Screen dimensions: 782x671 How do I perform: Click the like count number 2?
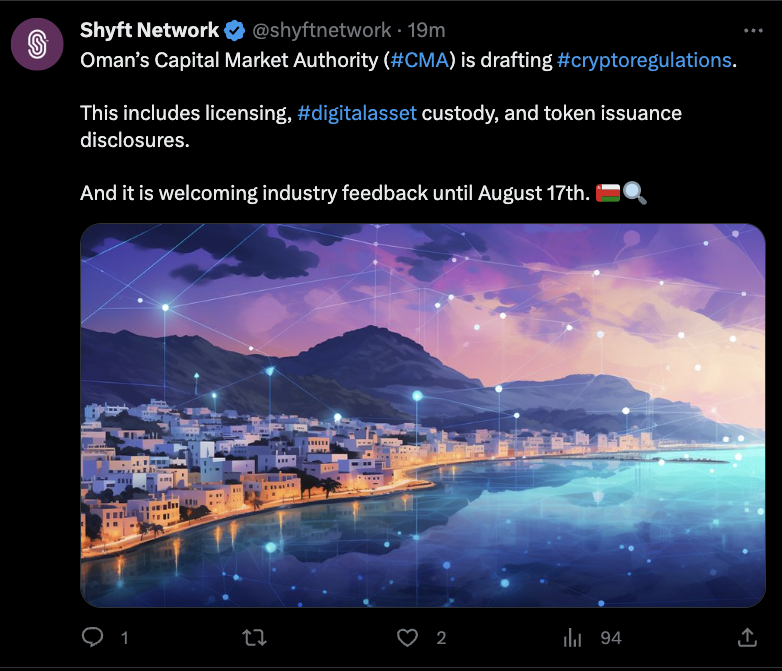point(441,637)
